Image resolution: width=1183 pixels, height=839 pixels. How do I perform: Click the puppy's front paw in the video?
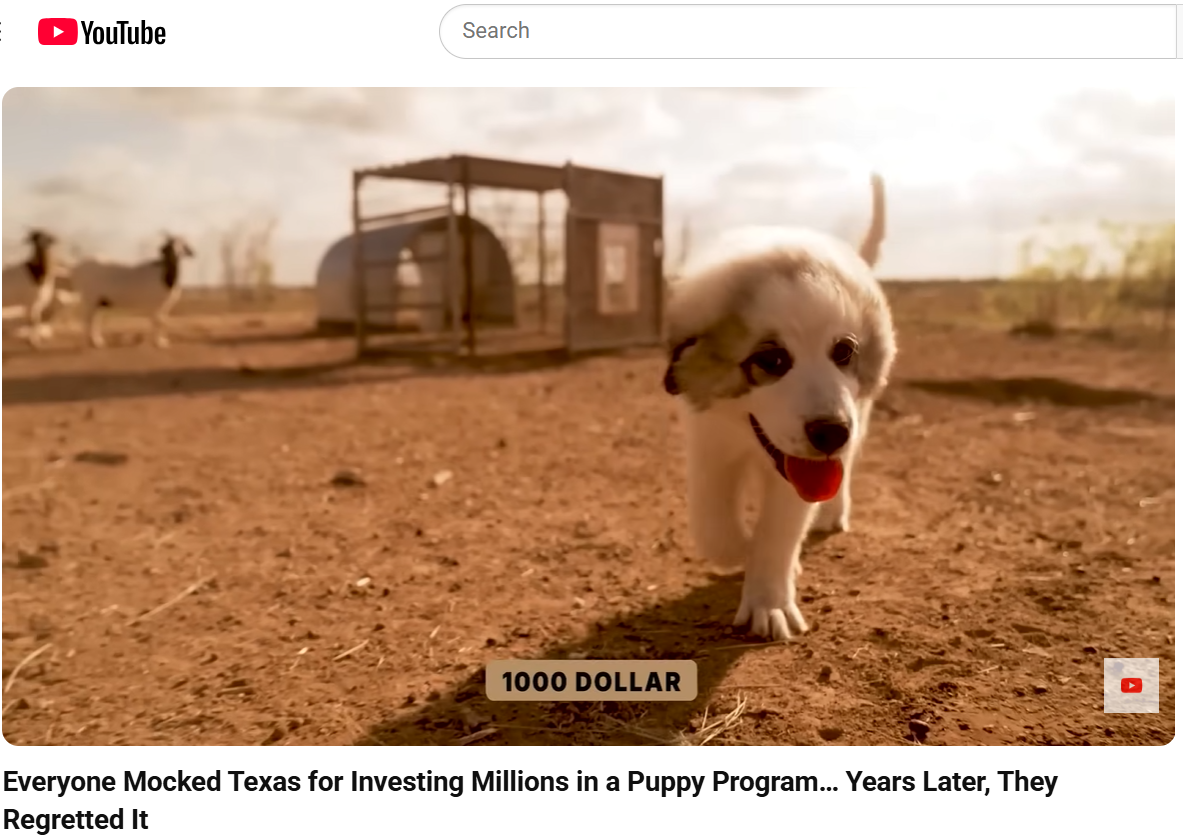pyautogui.click(x=770, y=617)
